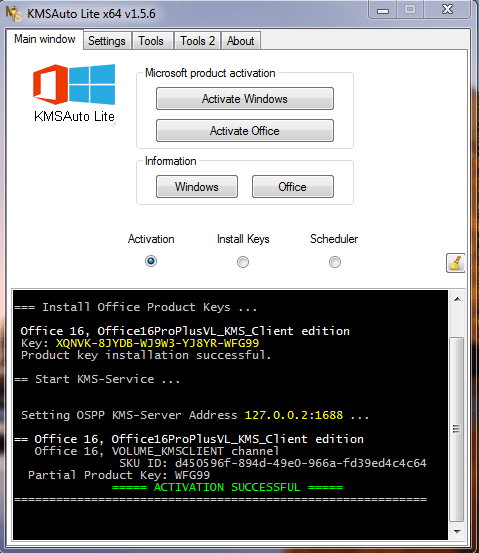Click 'Product key installation successful.' line
The image size is (479, 553).
(x=146, y=355)
